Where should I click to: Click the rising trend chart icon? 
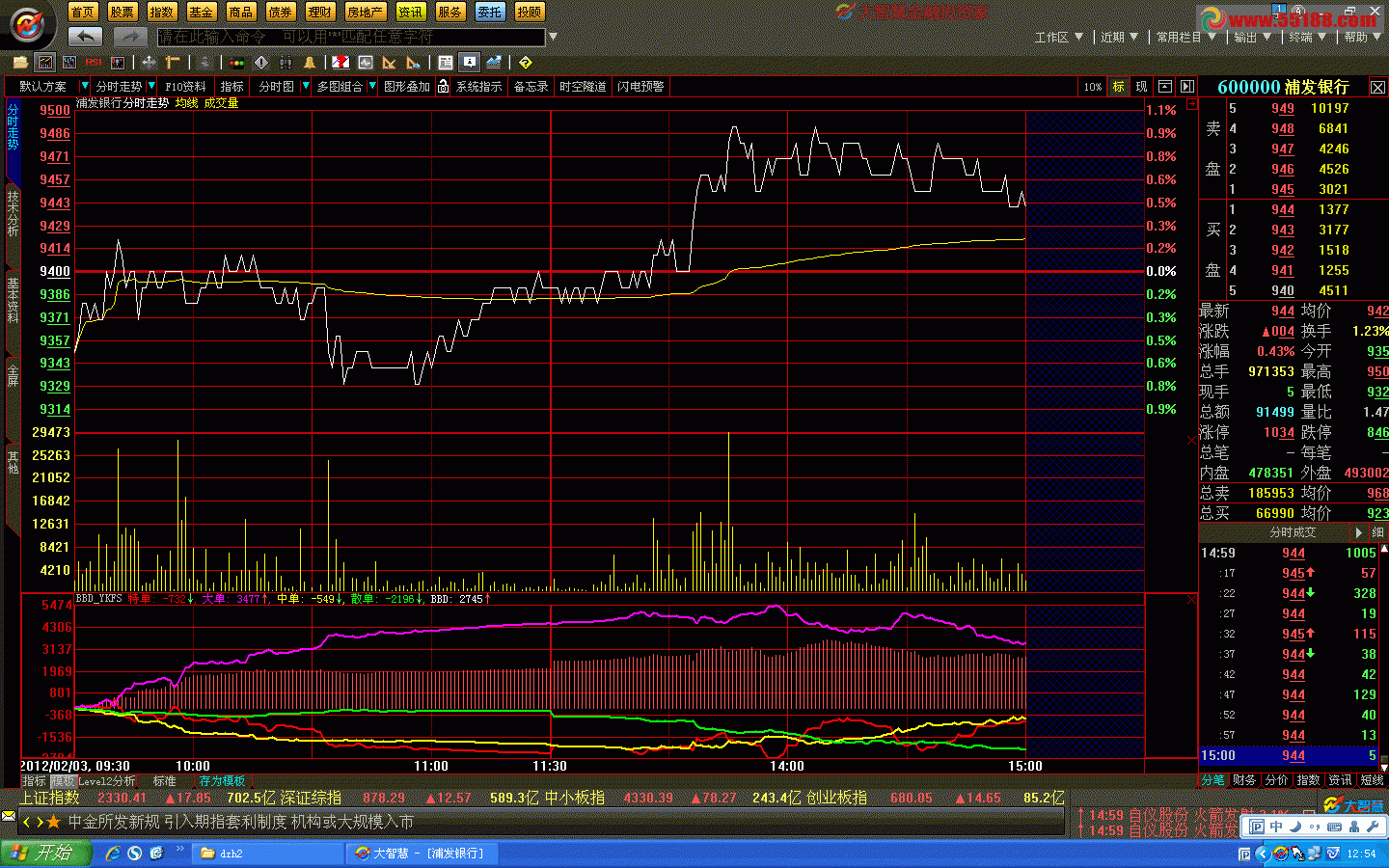[494, 62]
